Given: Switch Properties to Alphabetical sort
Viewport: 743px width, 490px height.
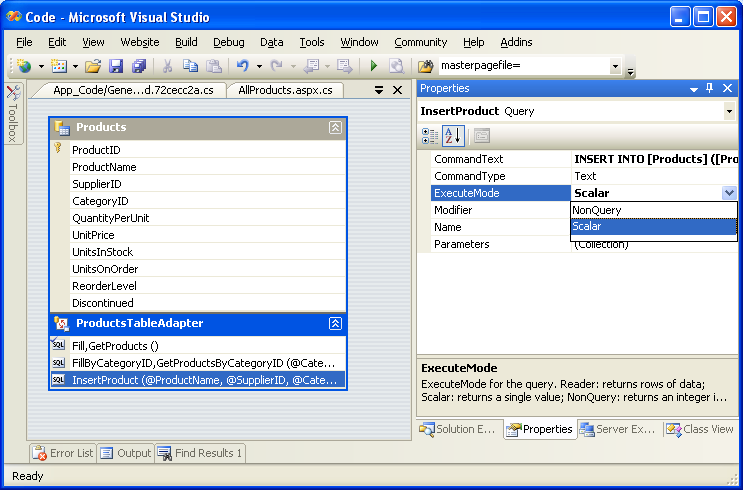Looking at the screenshot, I should pos(452,136).
